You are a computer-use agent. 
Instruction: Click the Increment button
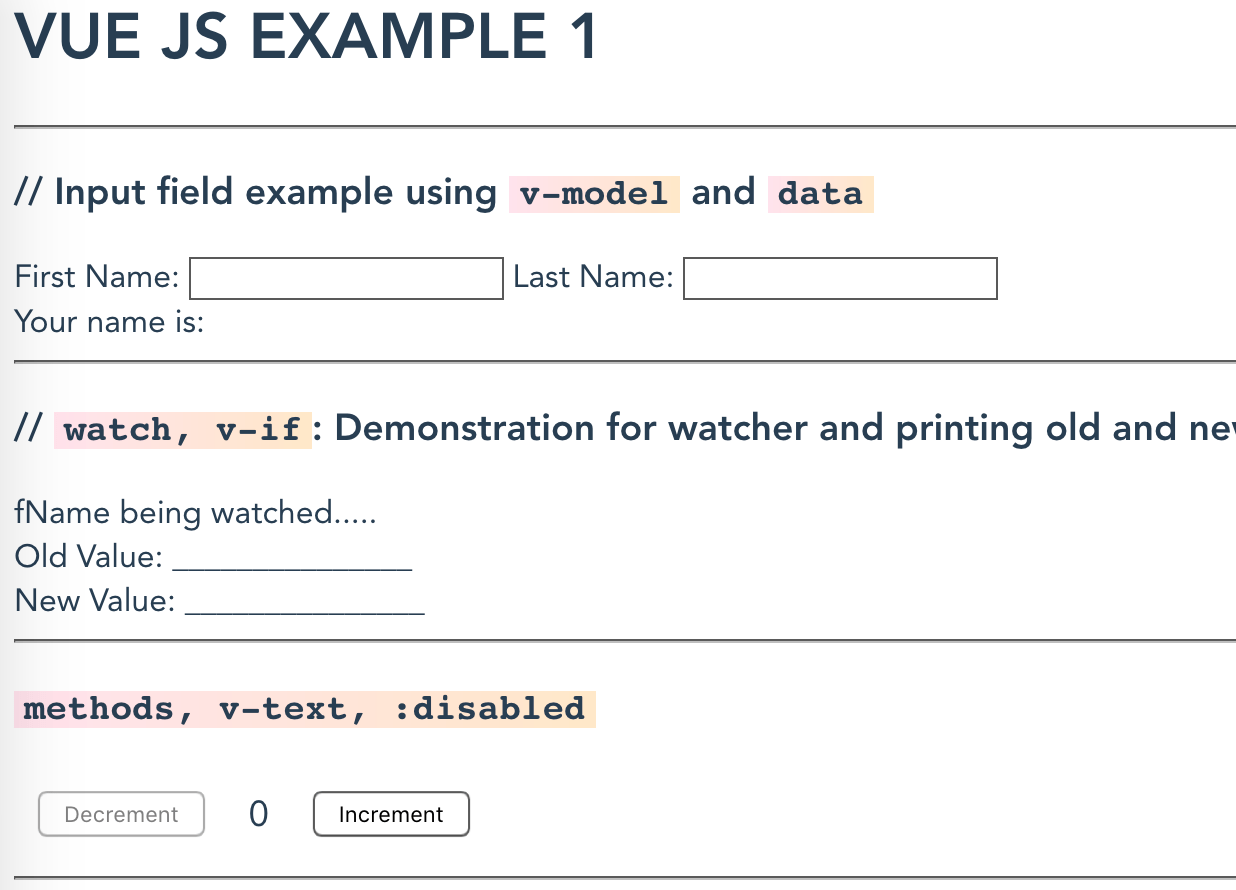click(x=391, y=813)
